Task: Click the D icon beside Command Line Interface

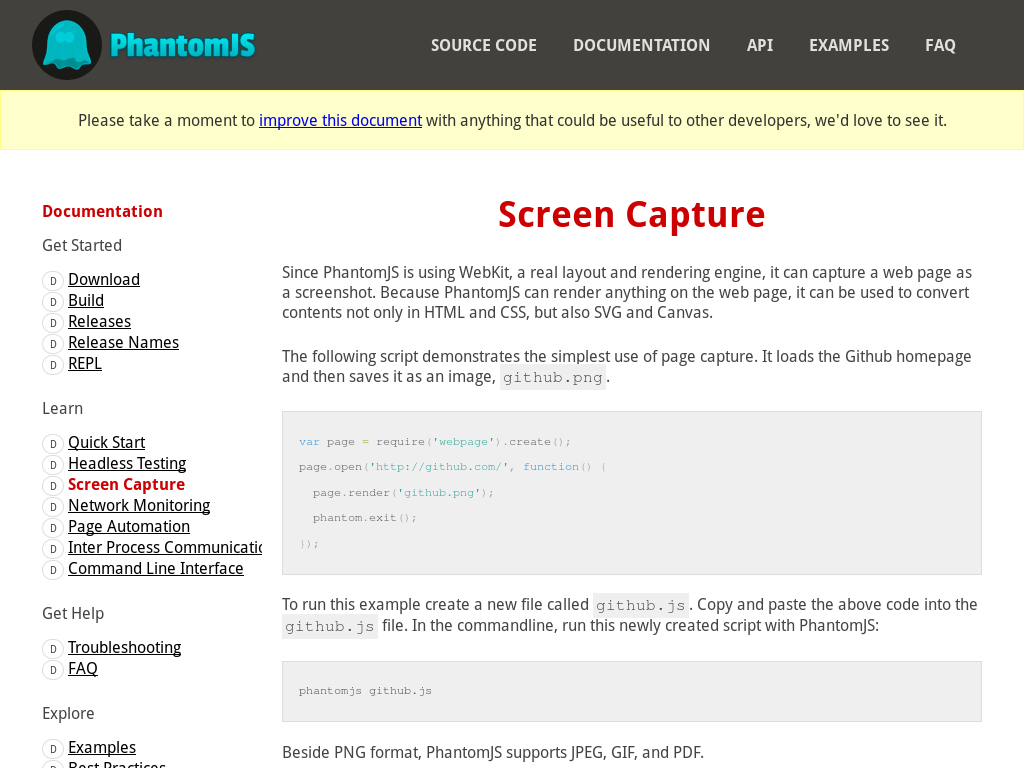Action: point(53,569)
